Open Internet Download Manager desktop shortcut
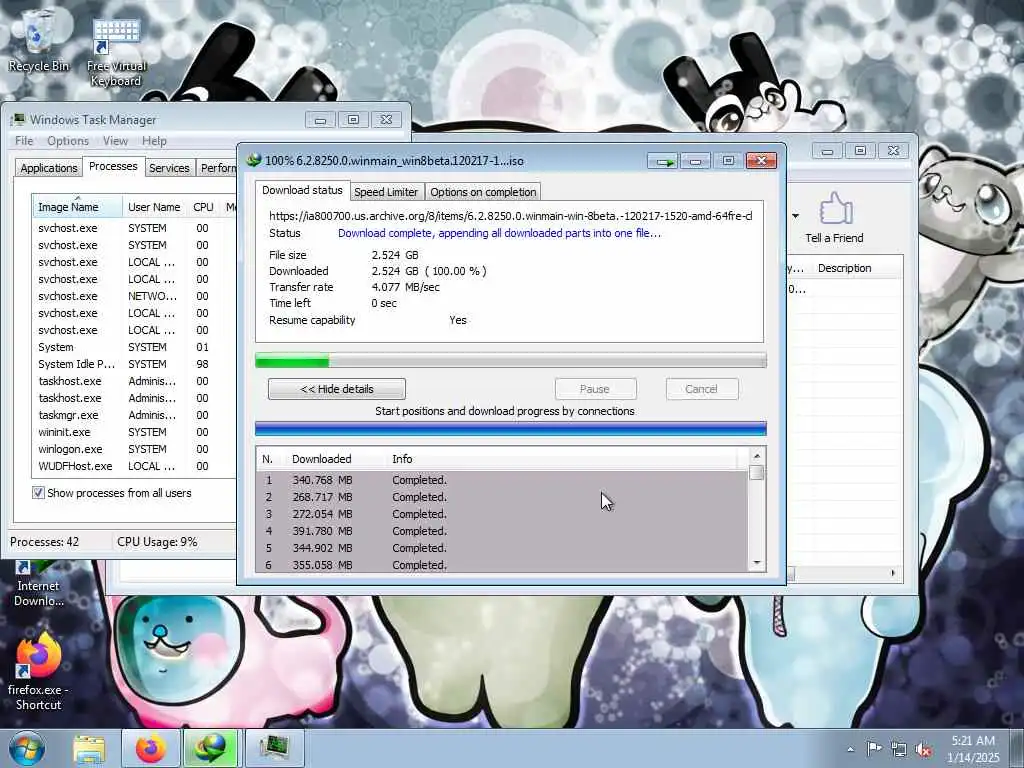Image resolution: width=1024 pixels, height=768 pixels. click(x=39, y=583)
